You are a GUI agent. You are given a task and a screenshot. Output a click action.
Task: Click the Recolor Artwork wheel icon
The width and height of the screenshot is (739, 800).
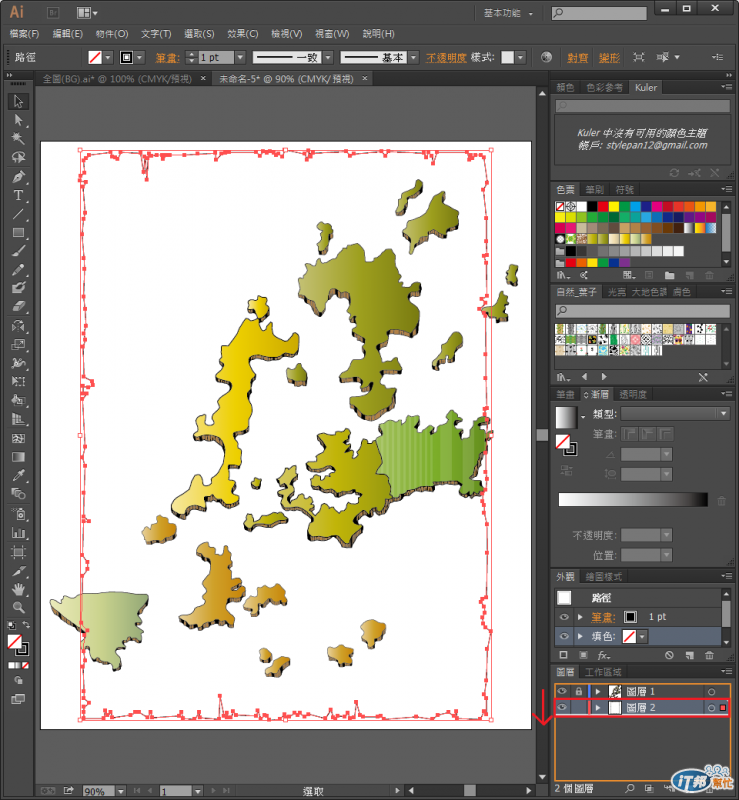click(x=546, y=57)
